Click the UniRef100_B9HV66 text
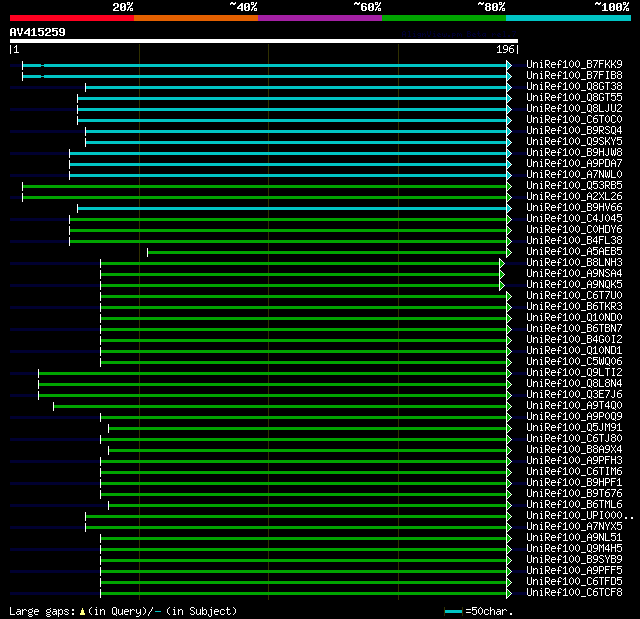This screenshot has height=619, width=640. click(574, 208)
